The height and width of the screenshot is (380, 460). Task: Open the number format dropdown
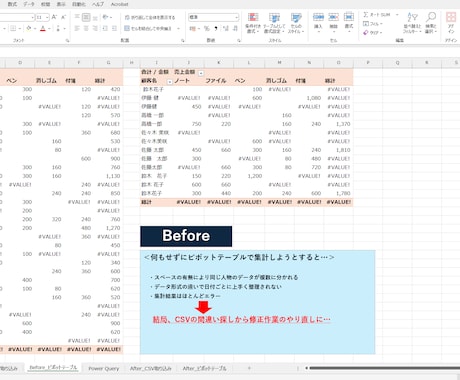236,17
